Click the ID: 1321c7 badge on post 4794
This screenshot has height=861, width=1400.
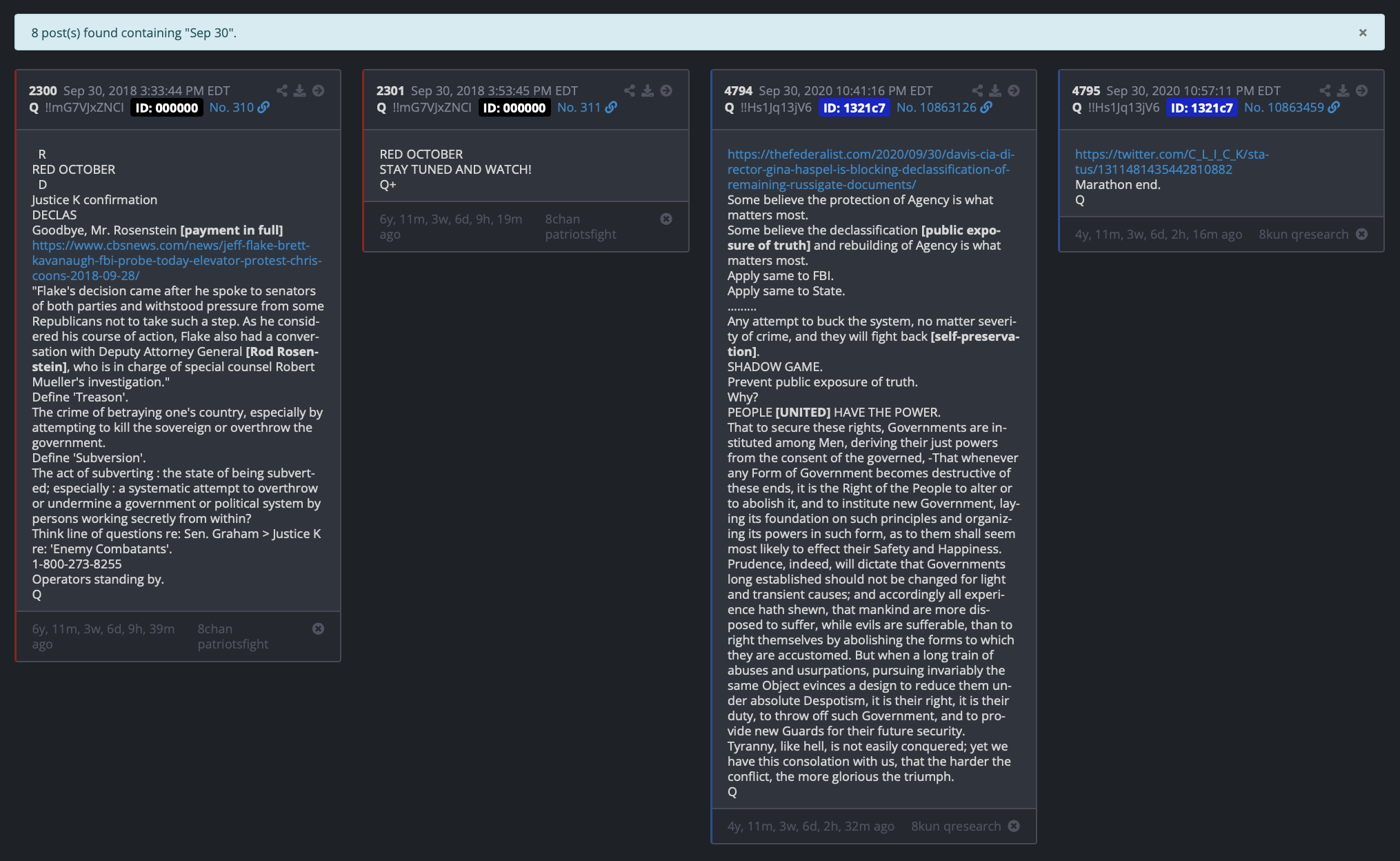(854, 108)
